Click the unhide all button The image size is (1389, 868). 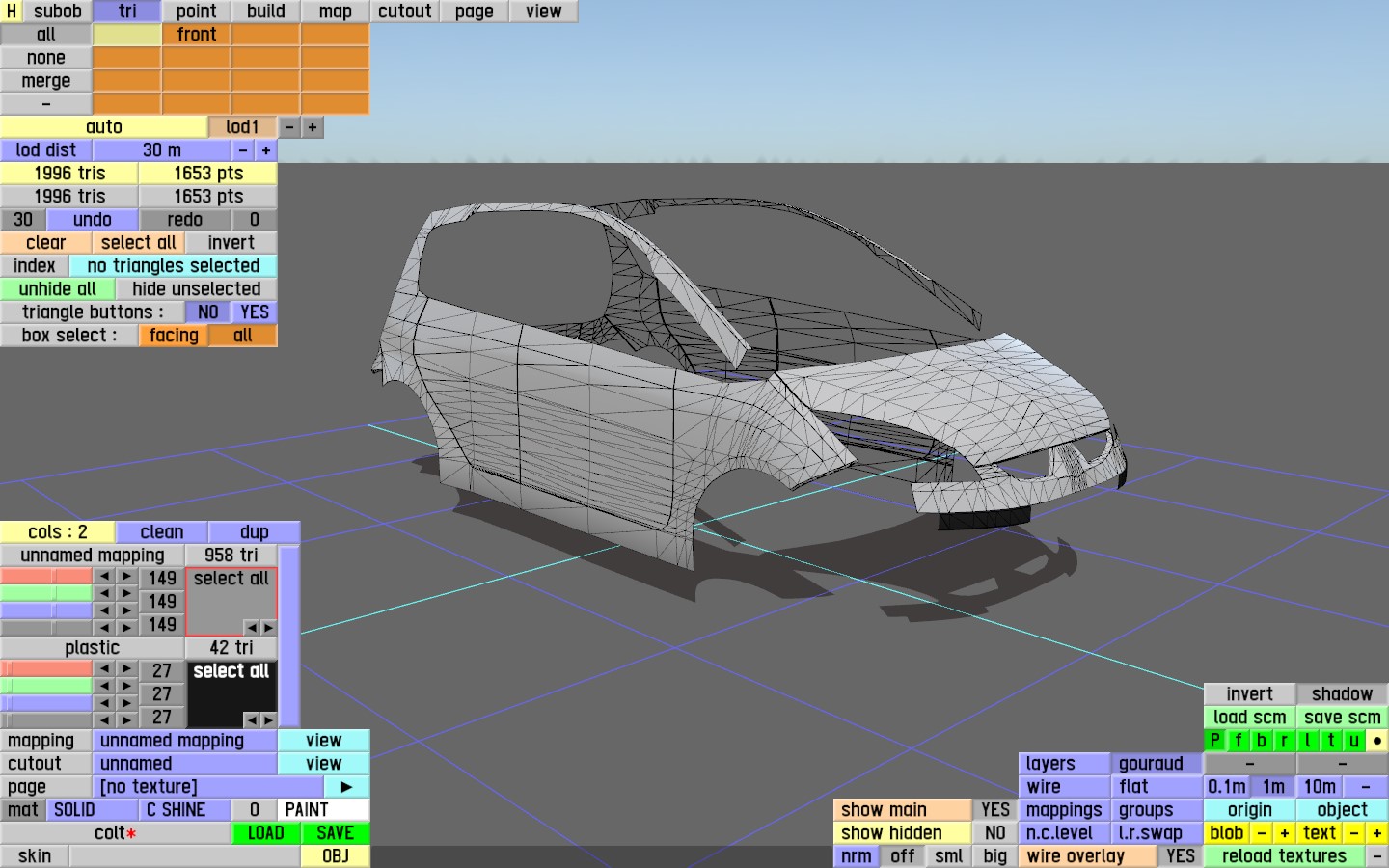(58, 289)
